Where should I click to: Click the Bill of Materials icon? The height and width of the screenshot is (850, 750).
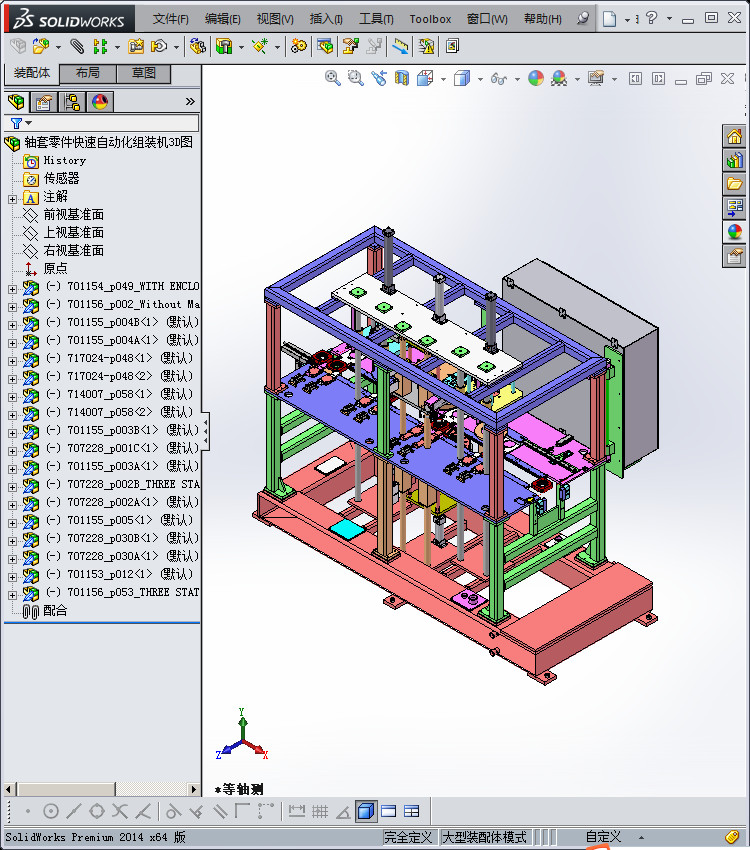[x=325, y=47]
